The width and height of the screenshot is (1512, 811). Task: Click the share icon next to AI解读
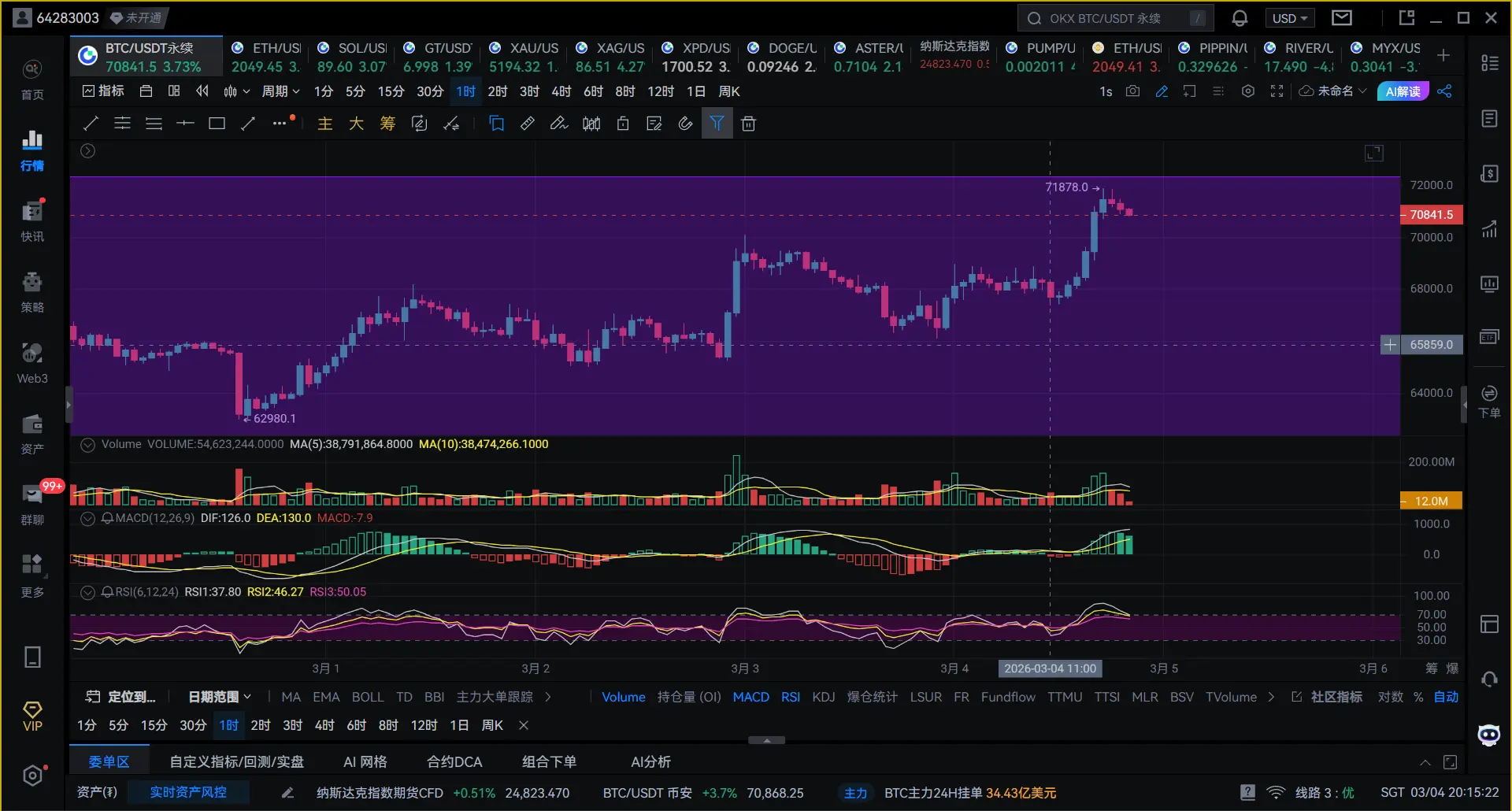click(x=1444, y=91)
